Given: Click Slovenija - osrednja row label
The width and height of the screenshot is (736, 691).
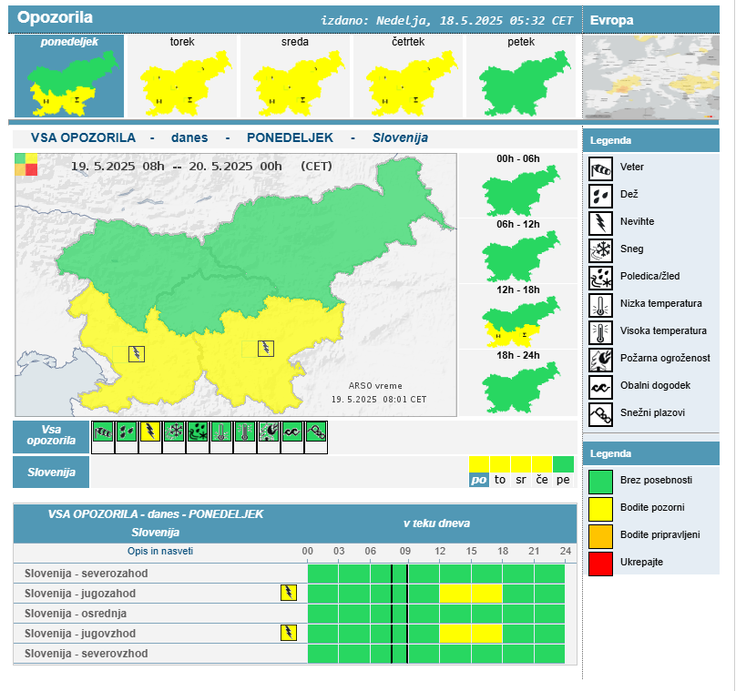Looking at the screenshot, I should [76, 614].
